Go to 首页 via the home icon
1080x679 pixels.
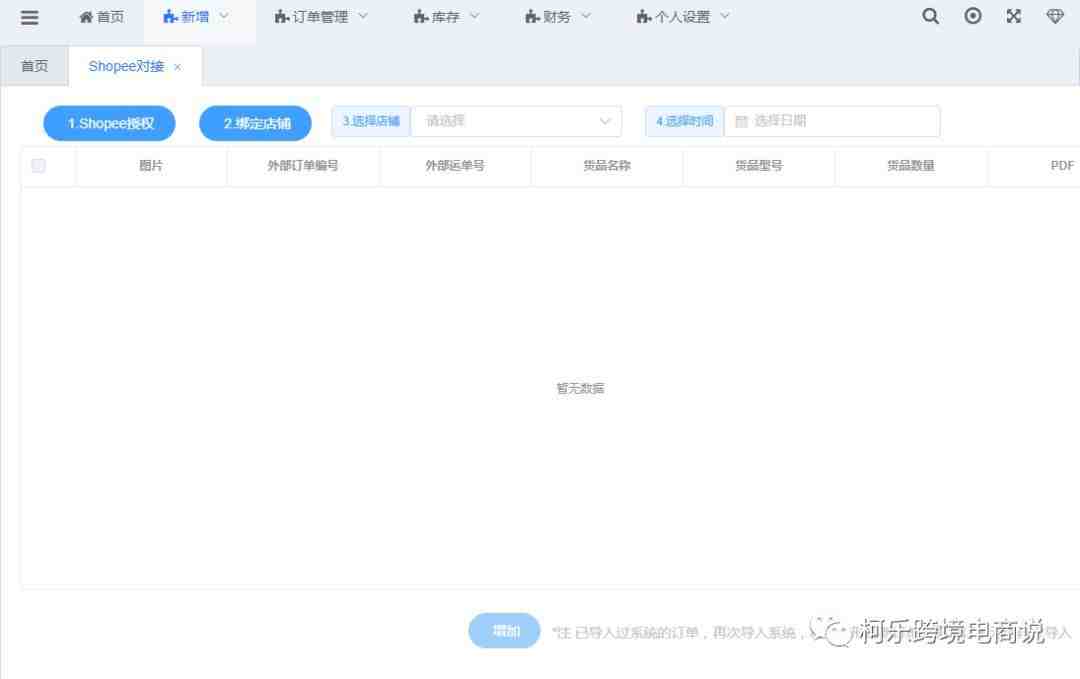[87, 17]
